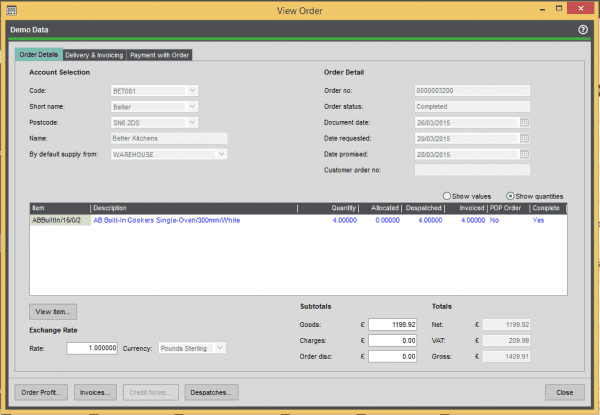This screenshot has width=600, height=415.
Task: Click the Net total field
Action: [x=506, y=324]
